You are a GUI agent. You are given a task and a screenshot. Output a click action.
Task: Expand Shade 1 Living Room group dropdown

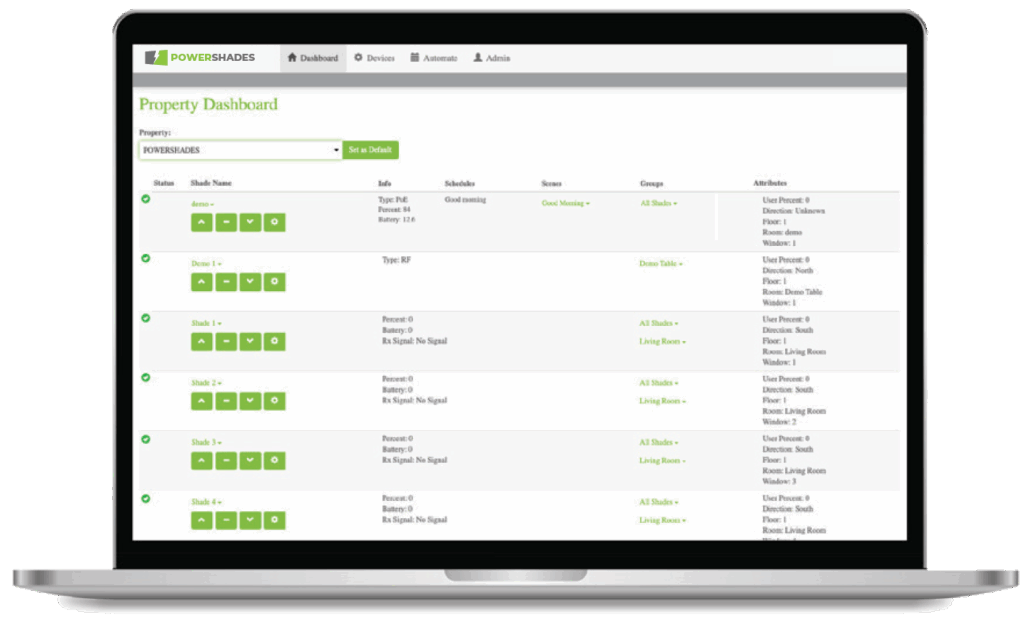click(x=662, y=342)
